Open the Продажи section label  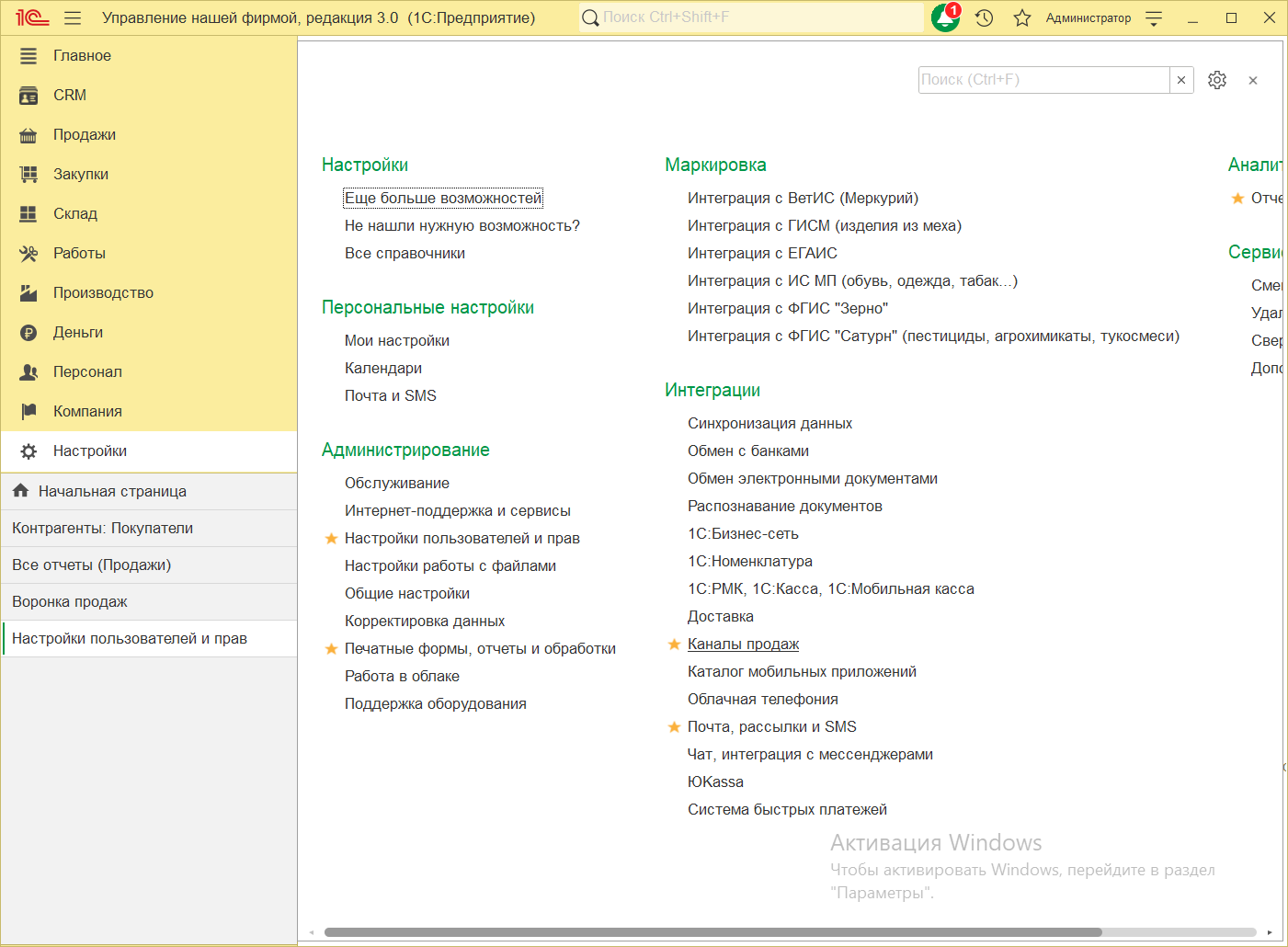pyautogui.click(x=85, y=135)
